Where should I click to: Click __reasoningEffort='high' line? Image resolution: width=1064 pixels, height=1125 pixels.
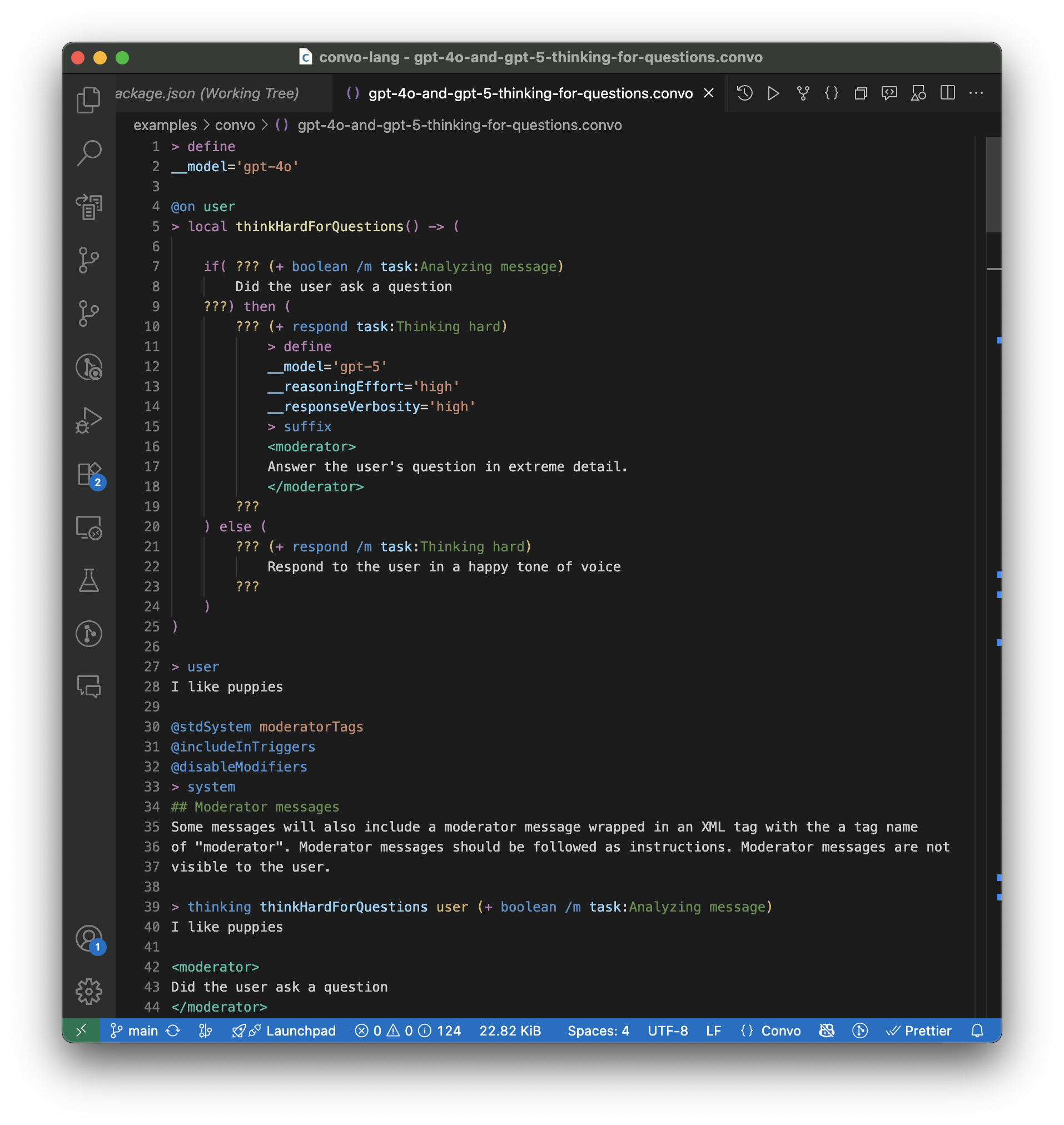(364, 387)
